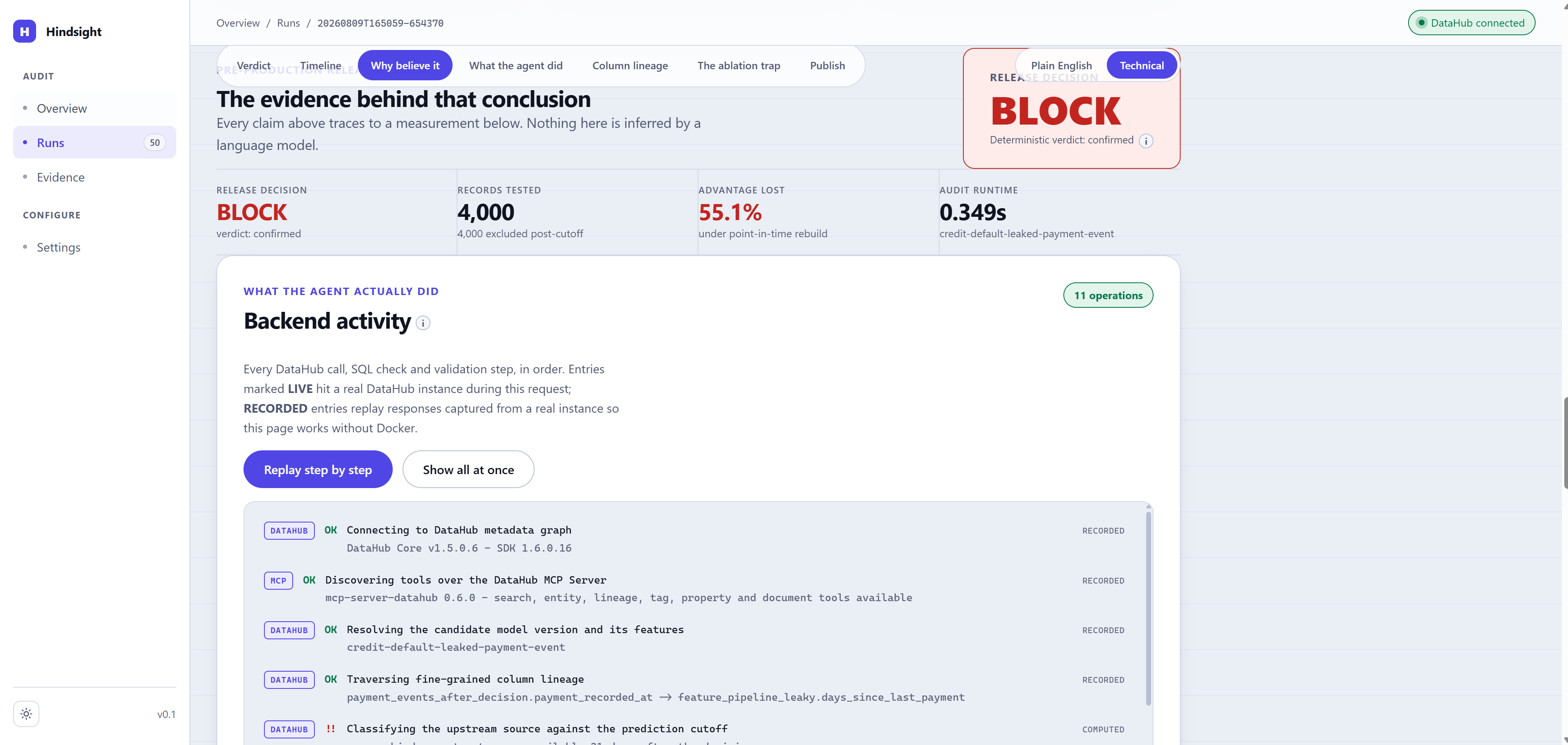
Task: Start Replay step by step
Action: [x=318, y=469]
